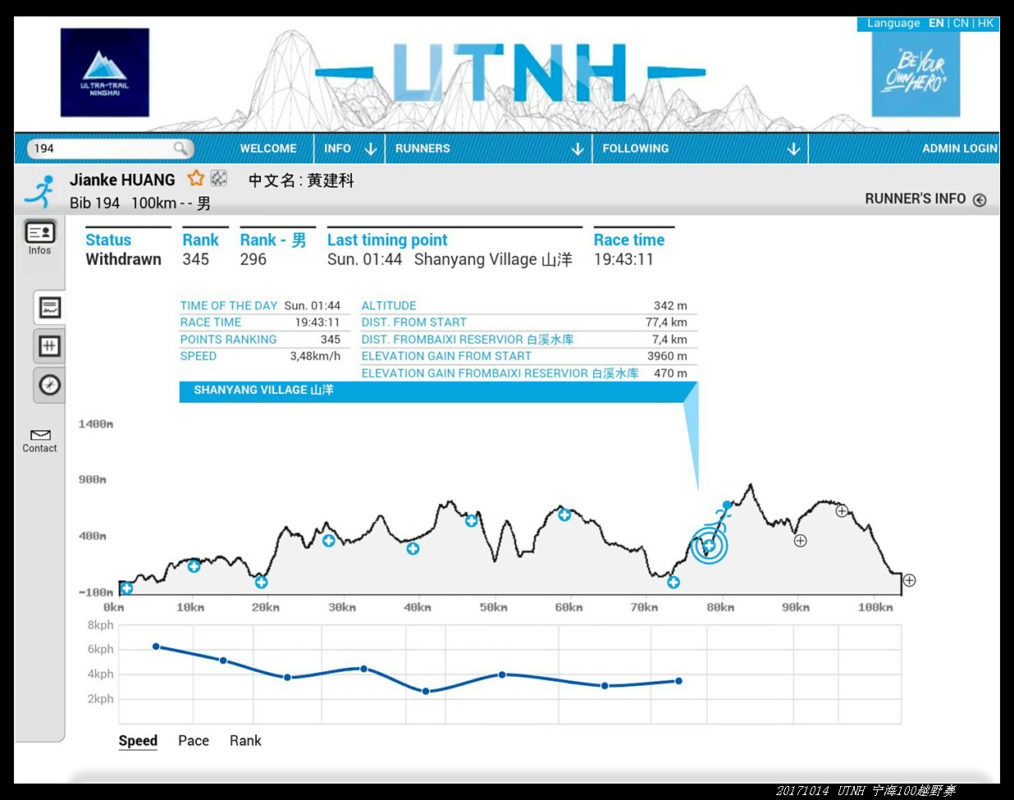Open the WELCOME menu item
The width and height of the screenshot is (1014, 800).
coord(268,148)
